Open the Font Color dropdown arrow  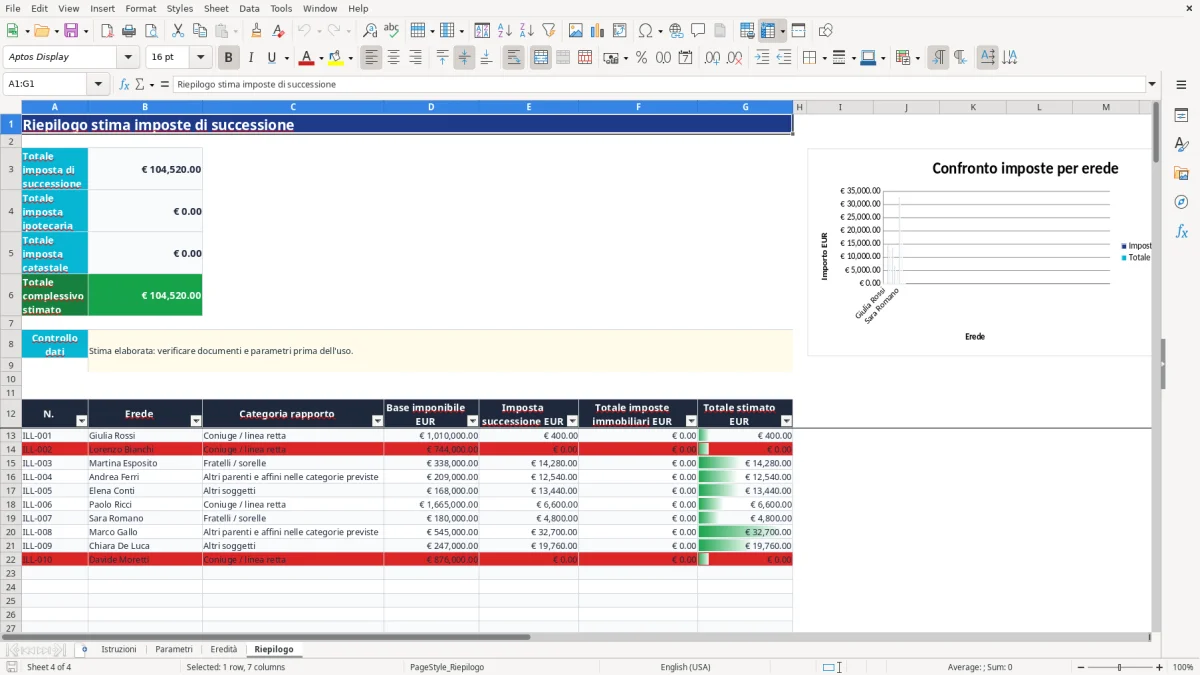[x=322, y=58]
